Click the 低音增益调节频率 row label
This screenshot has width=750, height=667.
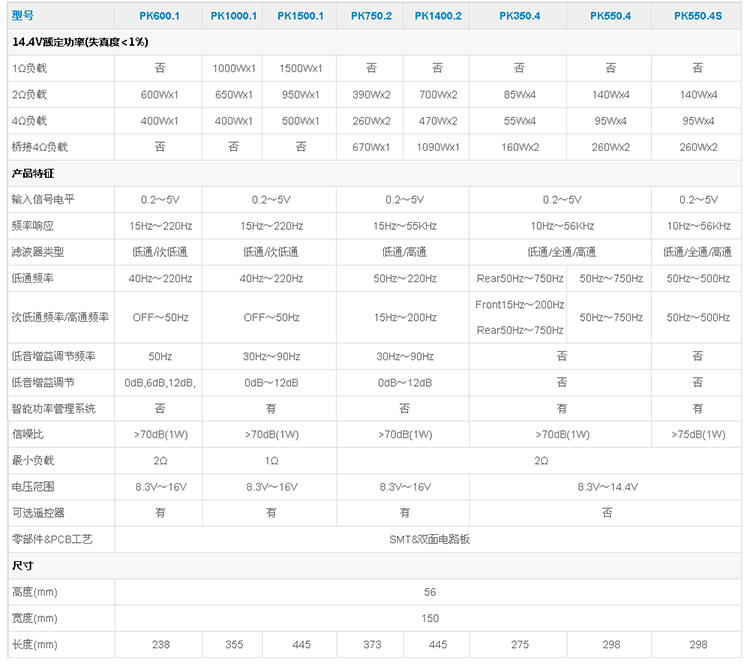pyautogui.click(x=54, y=356)
